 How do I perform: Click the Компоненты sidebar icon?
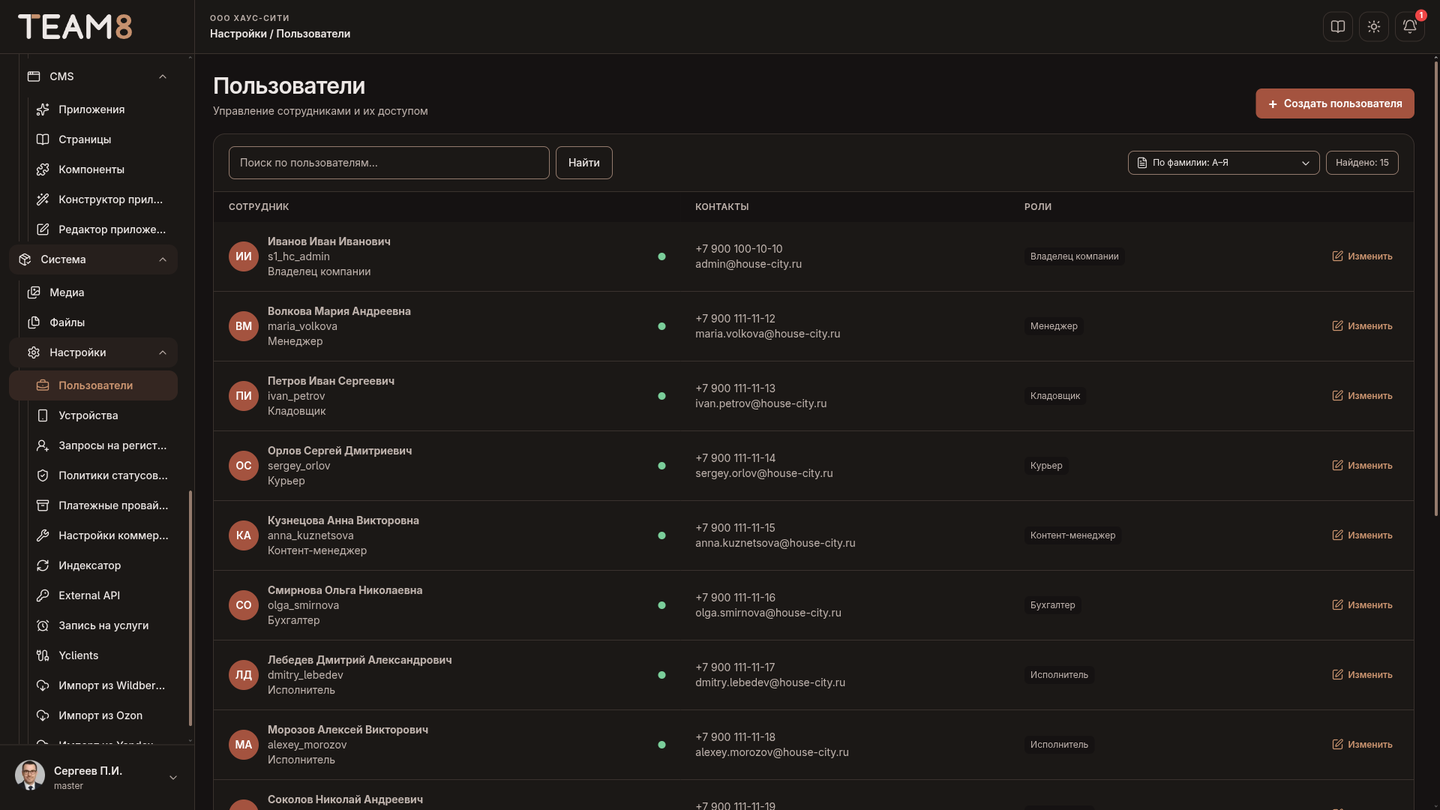(x=43, y=169)
